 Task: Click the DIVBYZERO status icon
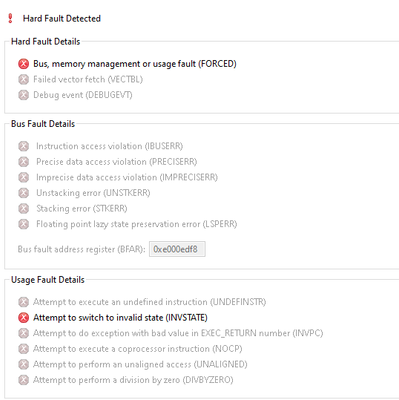click(23, 380)
